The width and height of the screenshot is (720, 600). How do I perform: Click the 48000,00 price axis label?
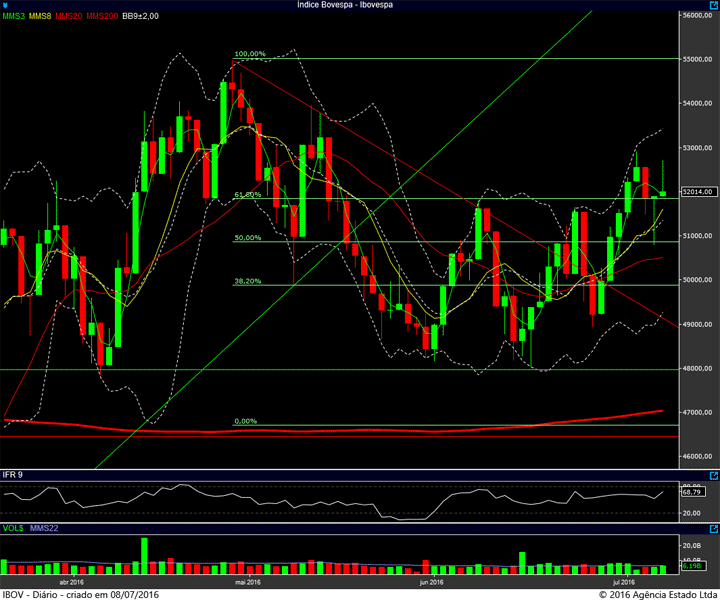pyautogui.click(x=697, y=368)
